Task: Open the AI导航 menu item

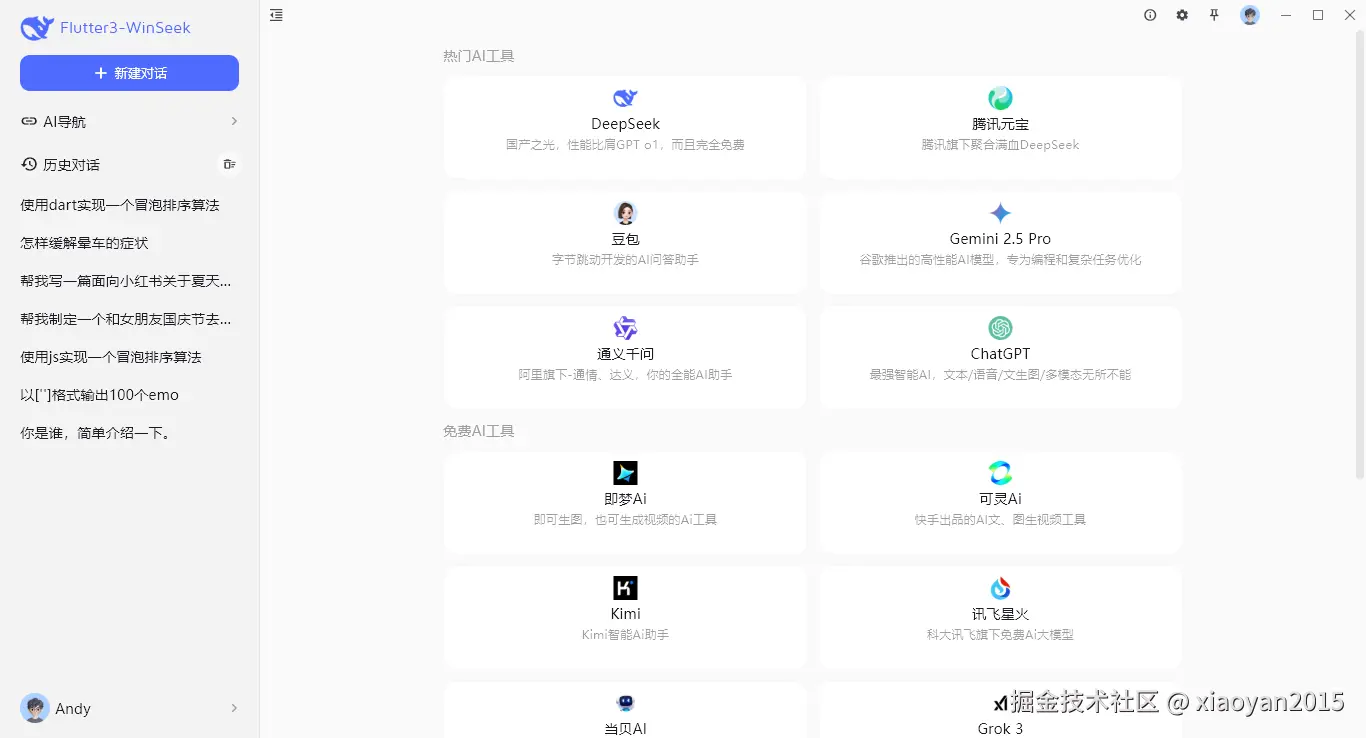Action: 129,121
